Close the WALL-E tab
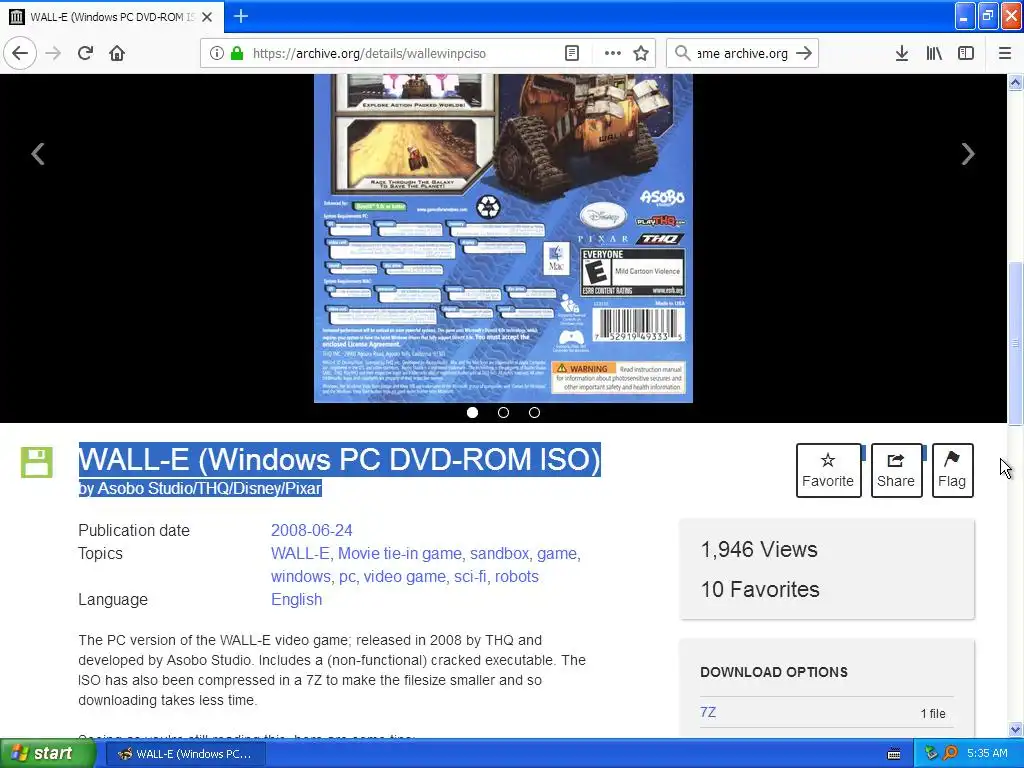This screenshot has width=1024, height=768. pos(207,17)
